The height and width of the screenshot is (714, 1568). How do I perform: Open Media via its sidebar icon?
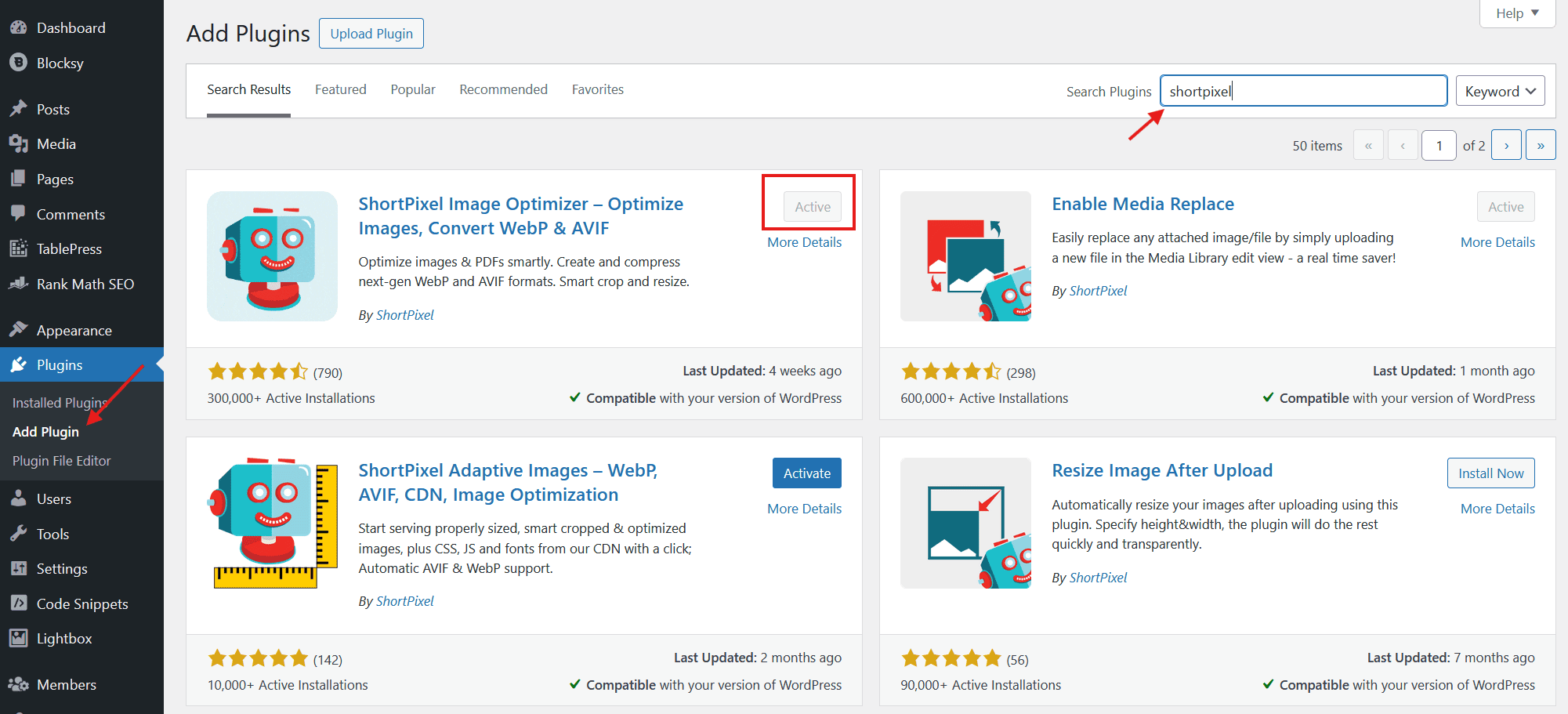coord(19,144)
